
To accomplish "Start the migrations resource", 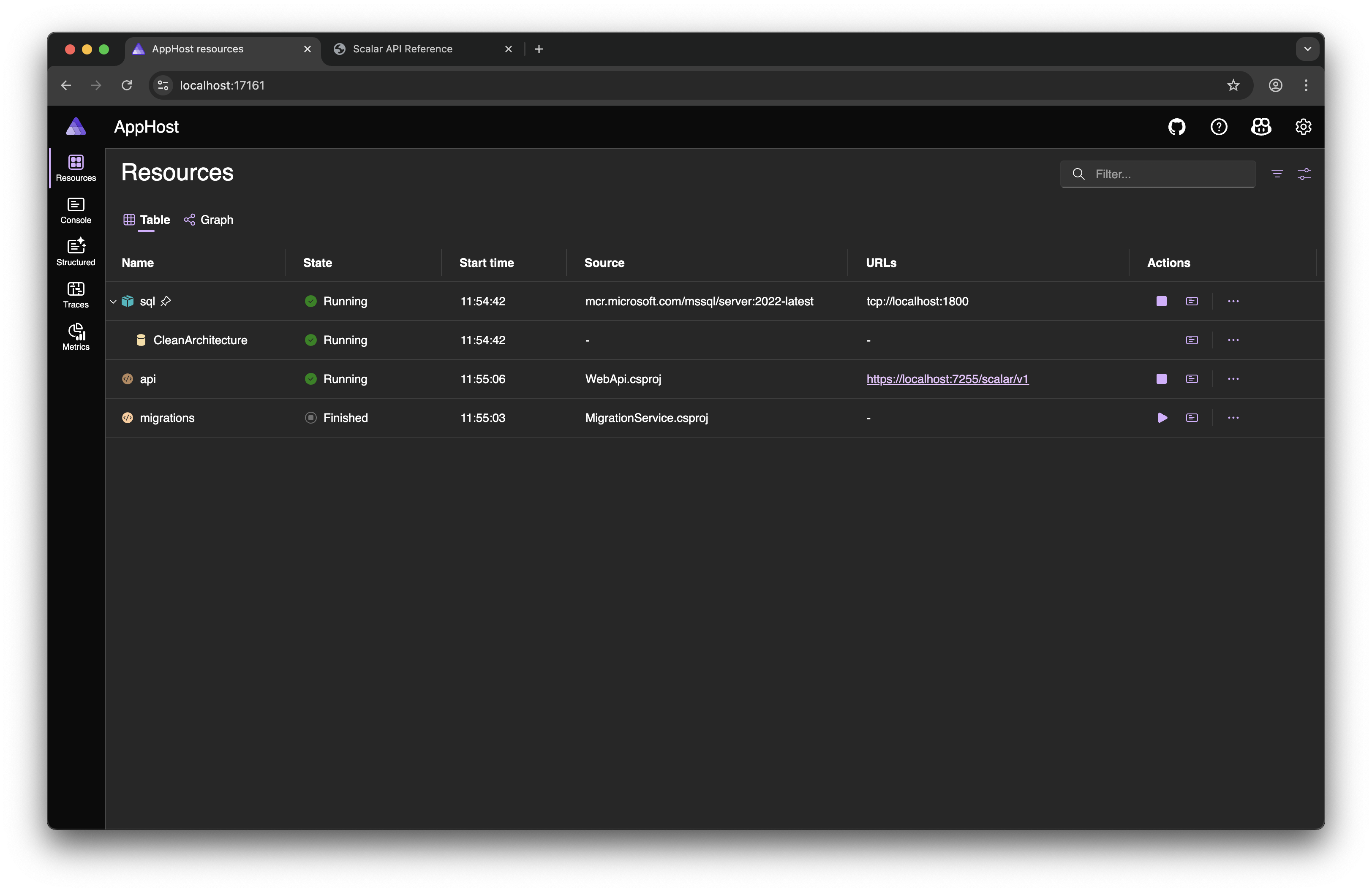I will pos(1162,418).
